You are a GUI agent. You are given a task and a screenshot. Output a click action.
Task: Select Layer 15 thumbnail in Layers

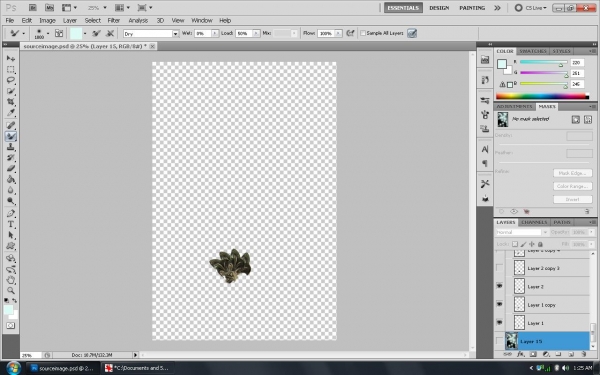pyautogui.click(x=512, y=341)
